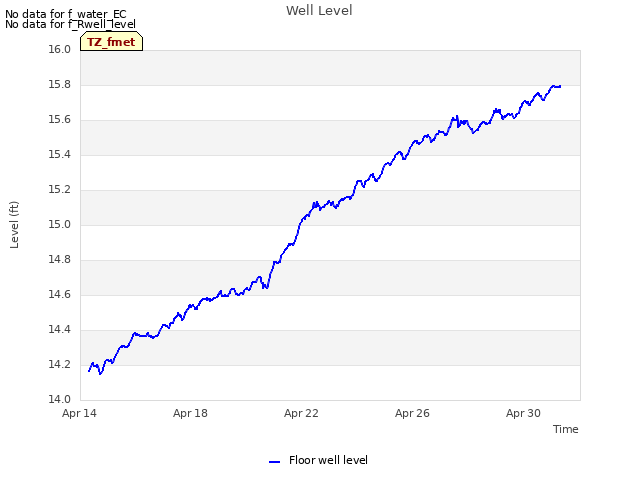Click the Apr 26 x-axis label
This screenshot has width=640, height=480.
(412, 413)
